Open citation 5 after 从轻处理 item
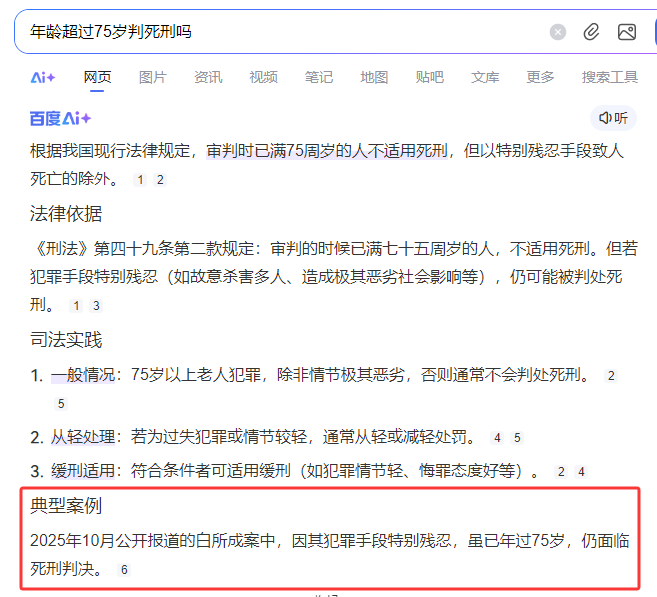Image resolution: width=657 pixels, height=597 pixels. [517, 438]
